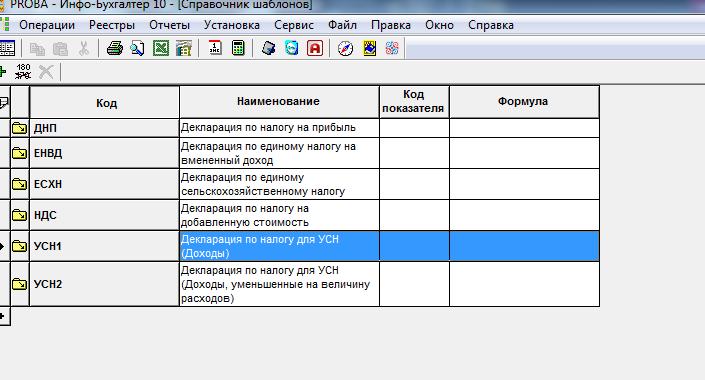Click the 180 renumber toolbar icon
The width and height of the screenshot is (705, 380).
point(23,72)
